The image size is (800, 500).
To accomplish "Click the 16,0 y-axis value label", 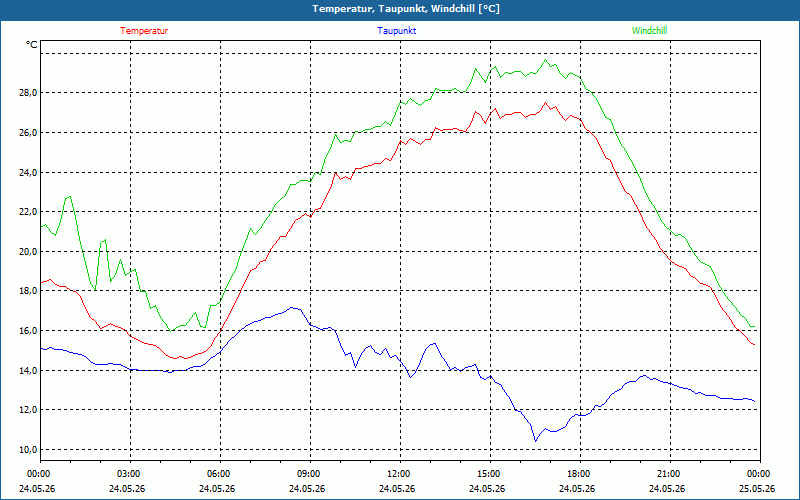I will (28, 331).
